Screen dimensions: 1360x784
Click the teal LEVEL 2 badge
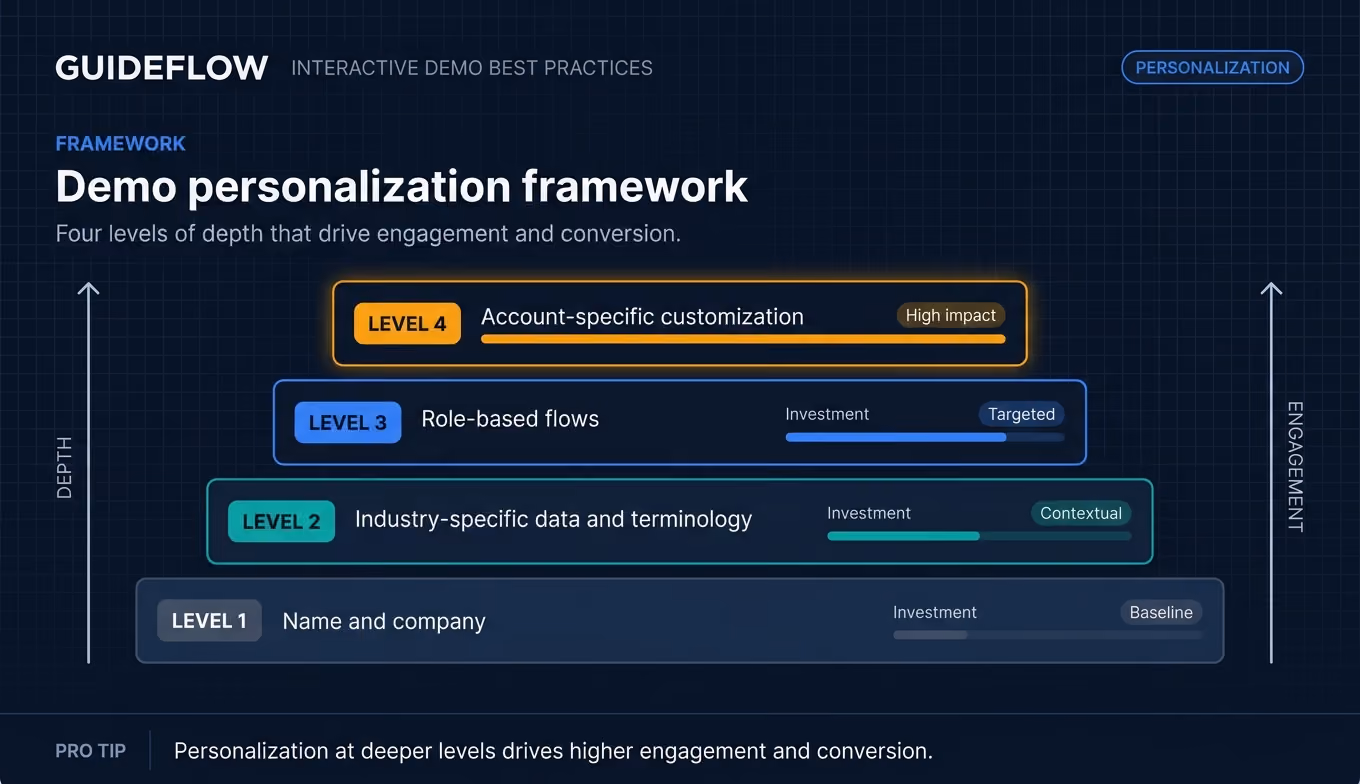coord(281,522)
